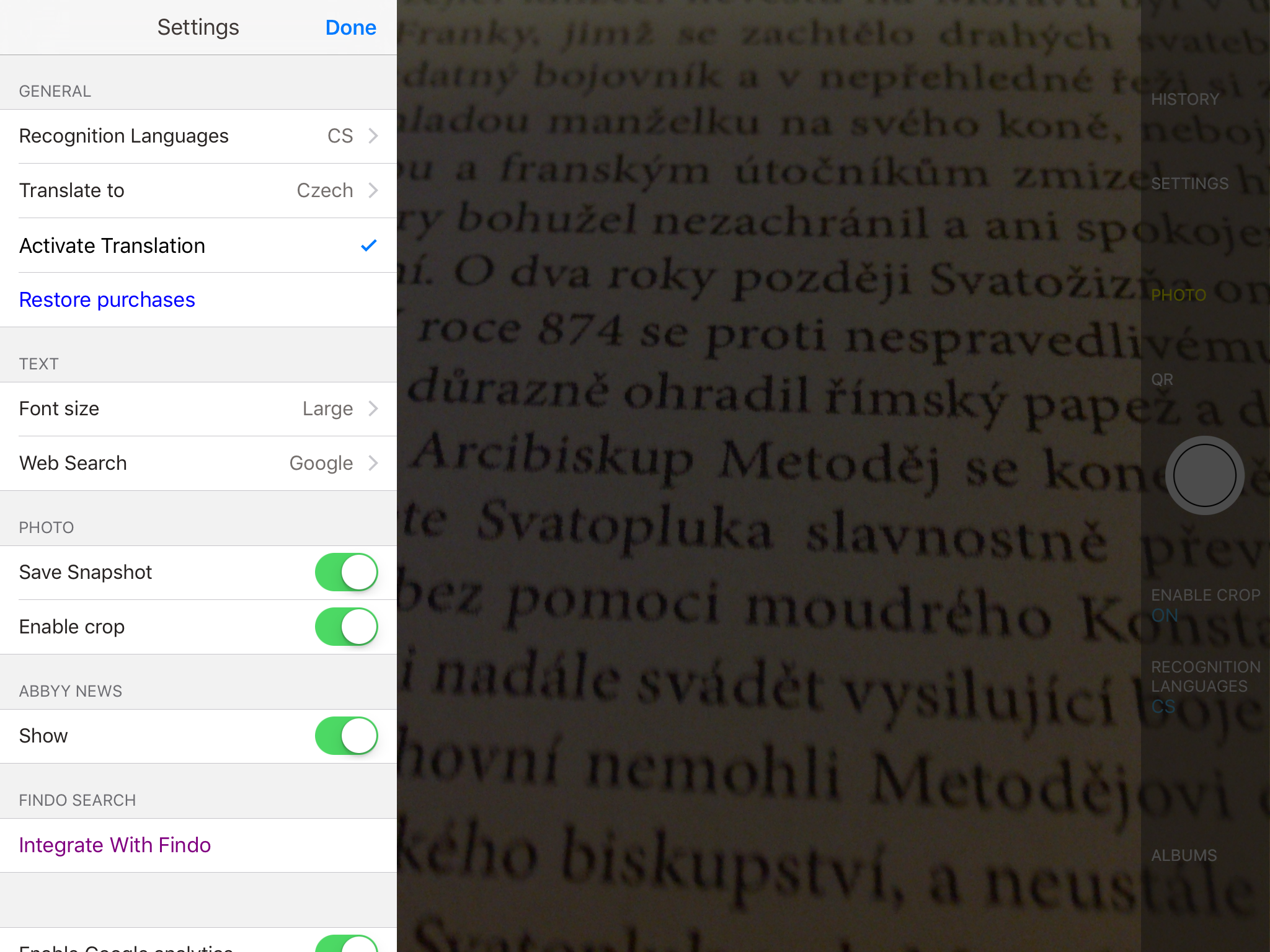Click the Settings title text
1270x952 pixels.
coord(198,28)
